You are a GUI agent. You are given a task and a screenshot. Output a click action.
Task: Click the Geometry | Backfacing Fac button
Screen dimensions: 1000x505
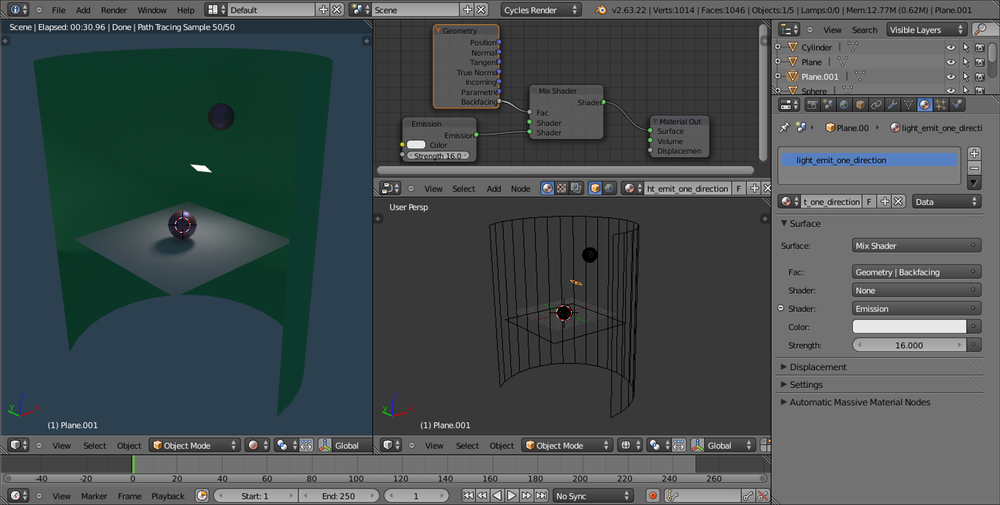[x=915, y=272]
